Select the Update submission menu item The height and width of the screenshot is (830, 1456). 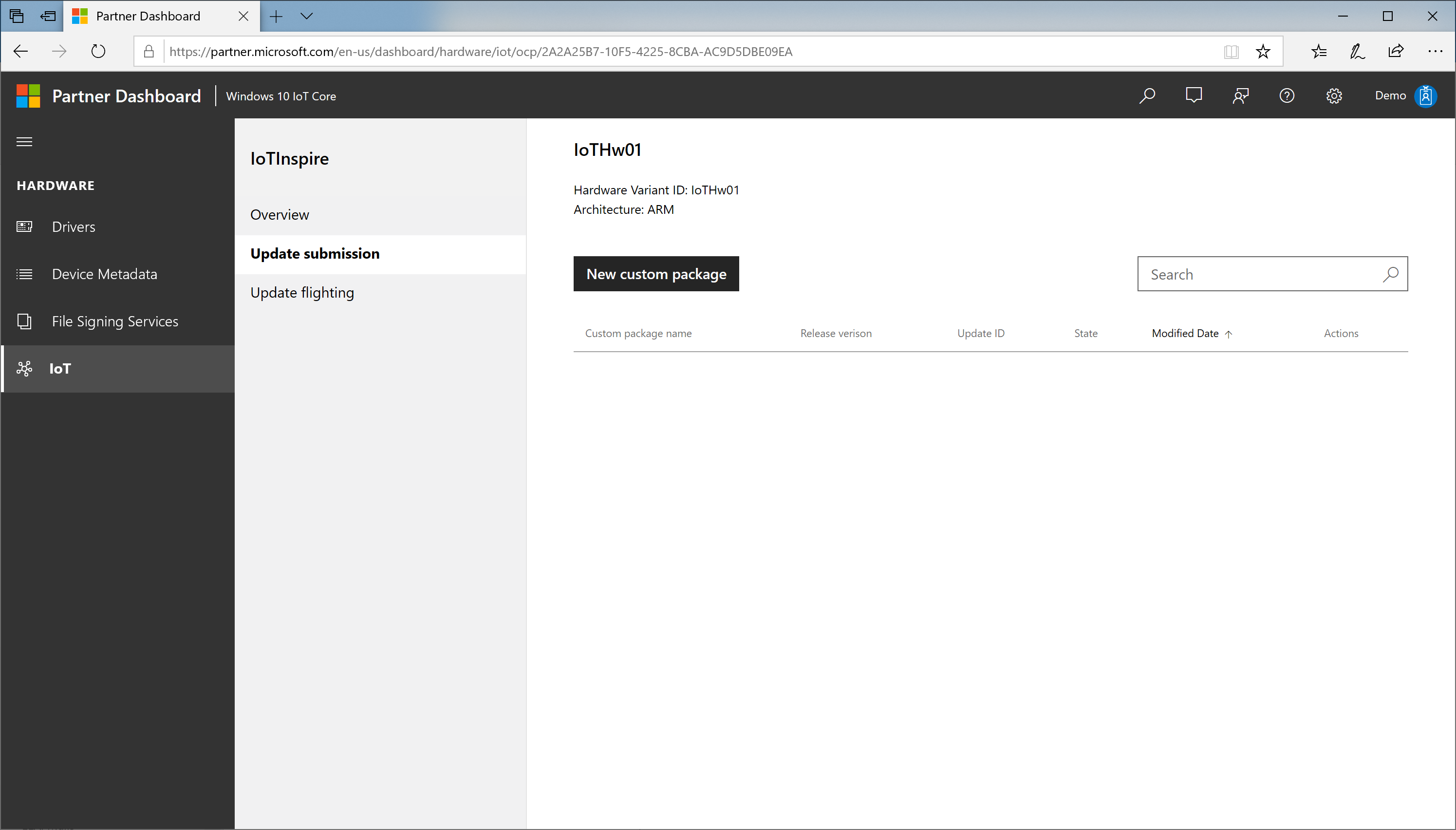(x=315, y=252)
